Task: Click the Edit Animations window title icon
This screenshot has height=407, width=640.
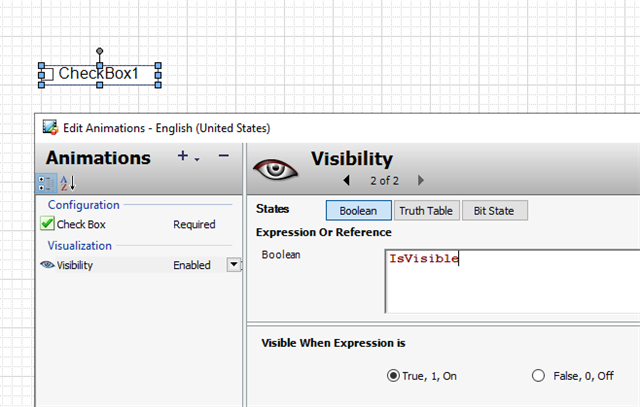Action: [x=50, y=127]
